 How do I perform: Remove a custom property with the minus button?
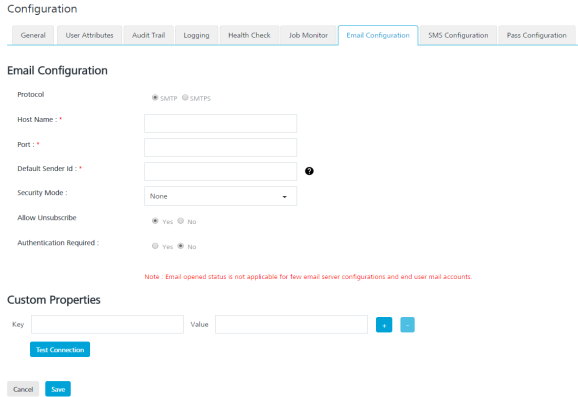tap(407, 325)
